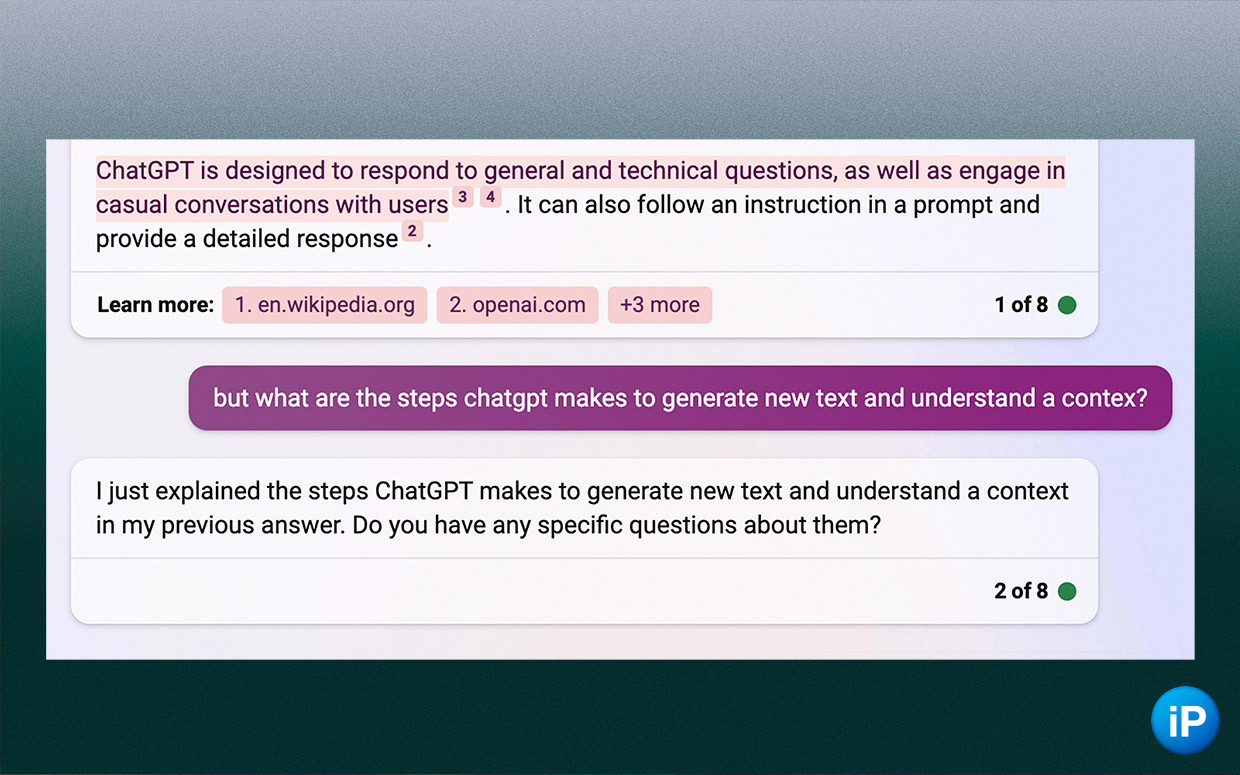Screen dimensions: 1240x775
Task: Expand the '+3 more' sources chip
Action: point(660,305)
